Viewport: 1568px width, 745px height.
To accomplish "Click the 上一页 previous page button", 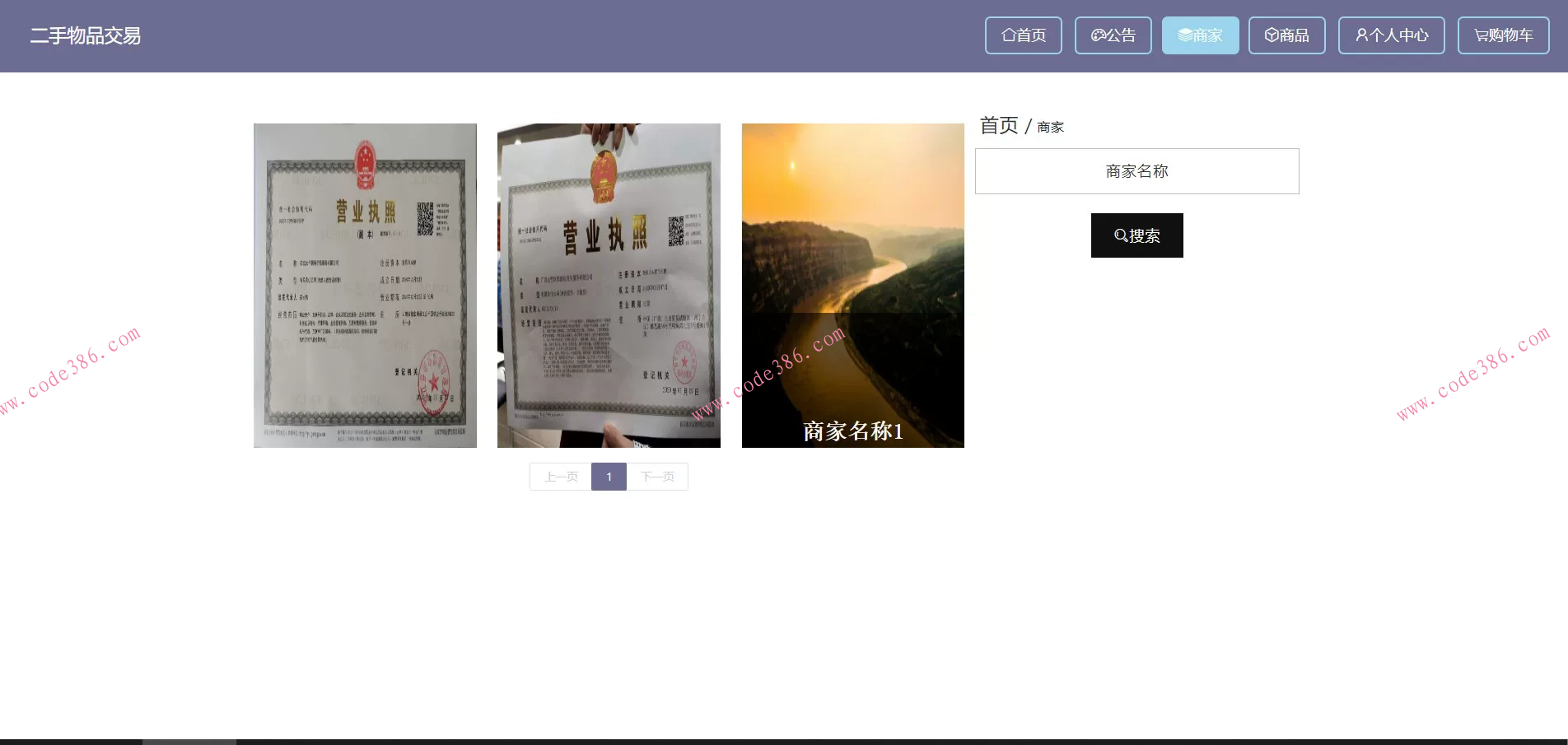I will [561, 477].
